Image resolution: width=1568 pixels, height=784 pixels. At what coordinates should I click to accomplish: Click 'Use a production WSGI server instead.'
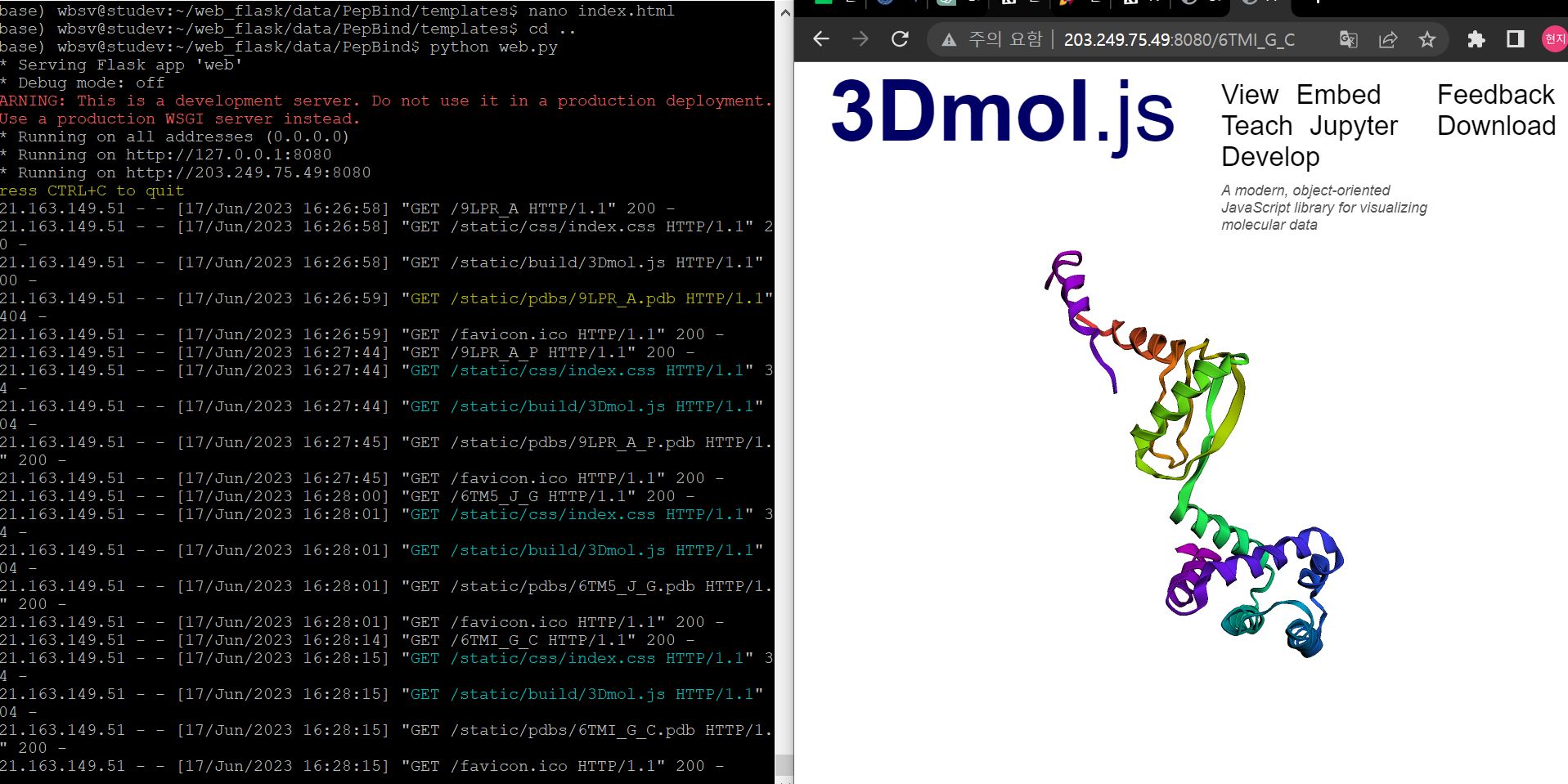[180, 119]
